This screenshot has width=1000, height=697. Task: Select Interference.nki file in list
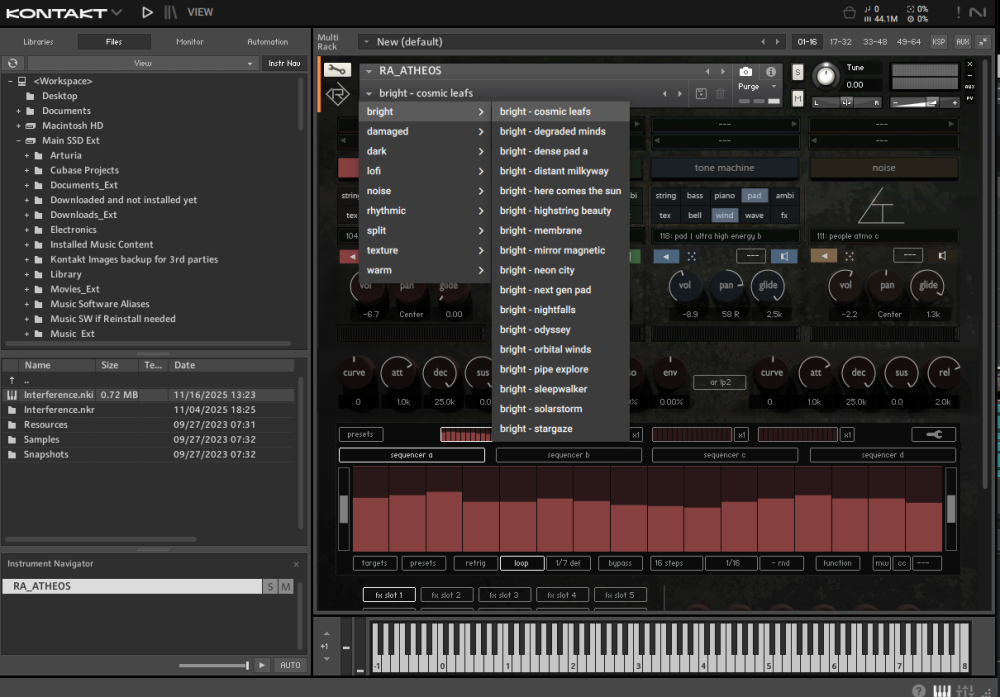pos(58,395)
